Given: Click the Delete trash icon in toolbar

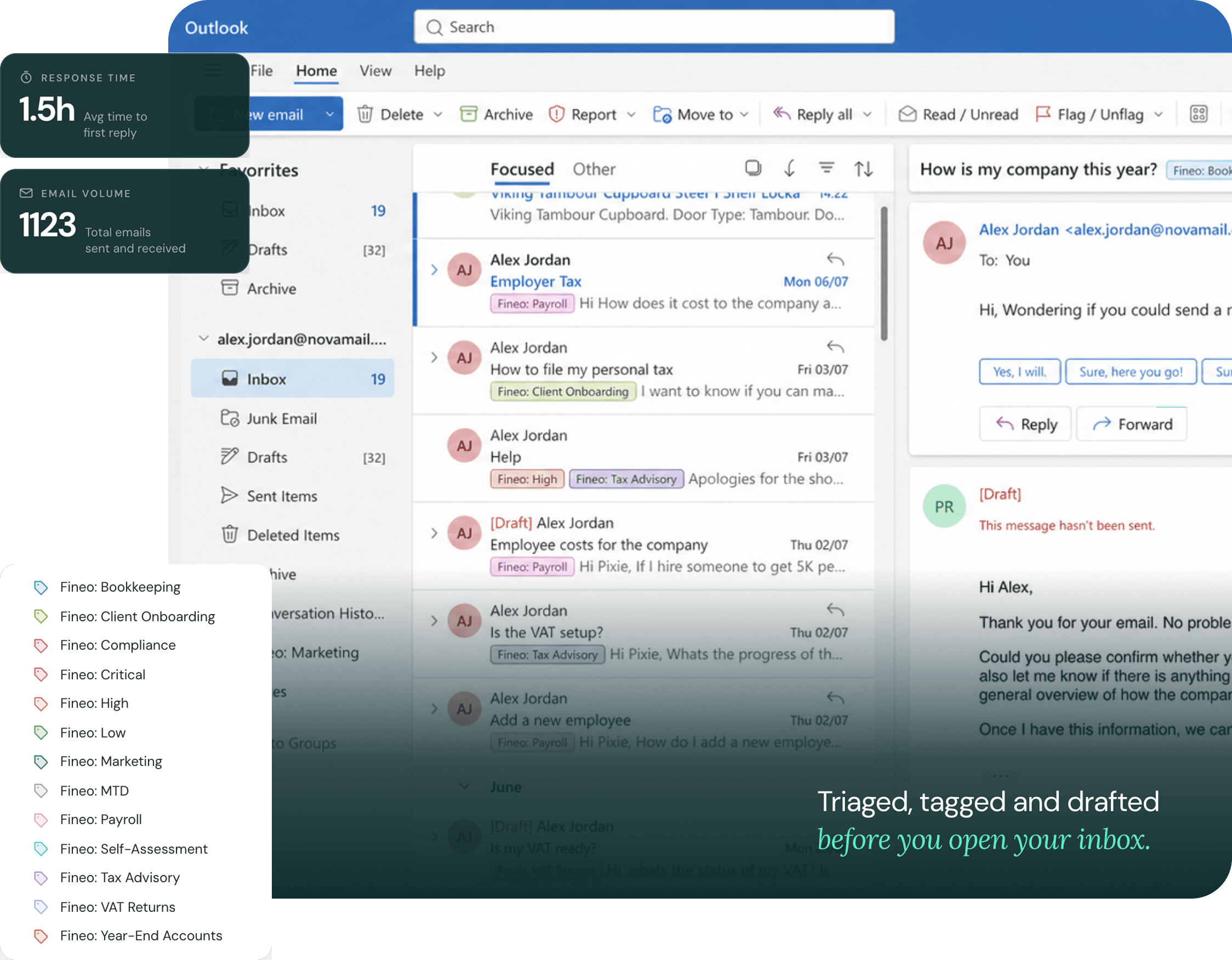Looking at the screenshot, I should click(366, 115).
